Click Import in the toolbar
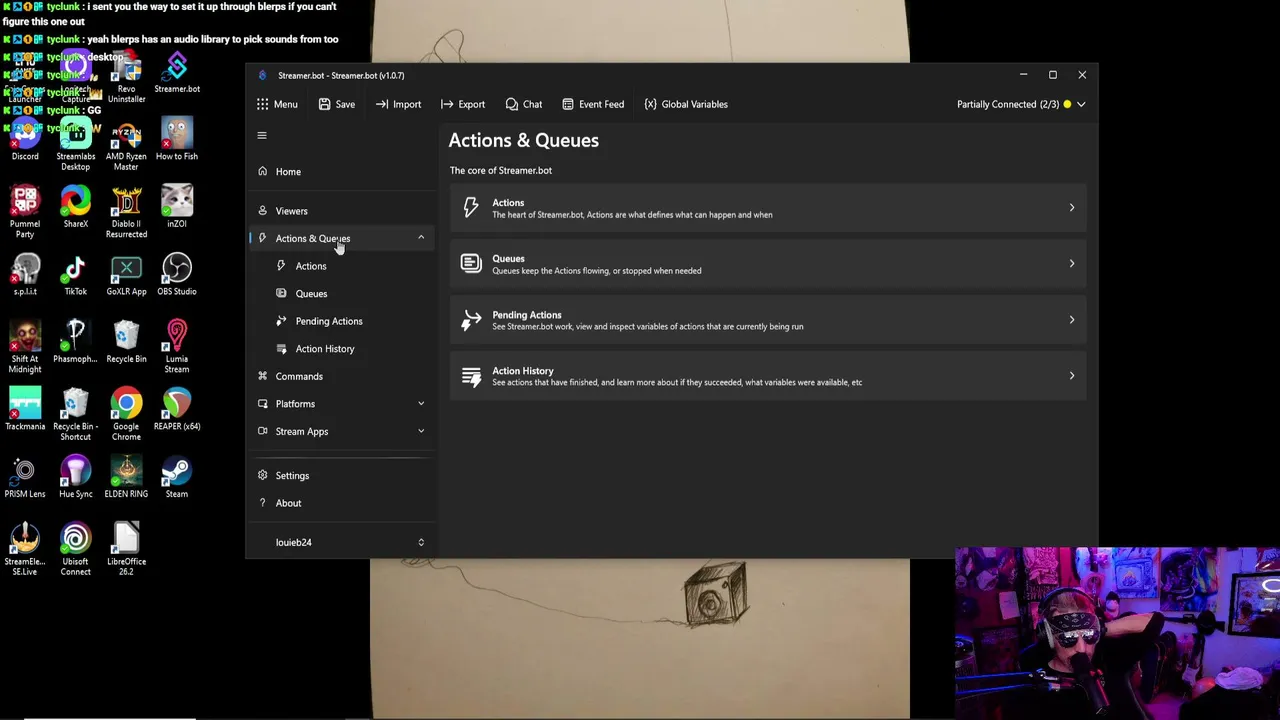 (398, 104)
